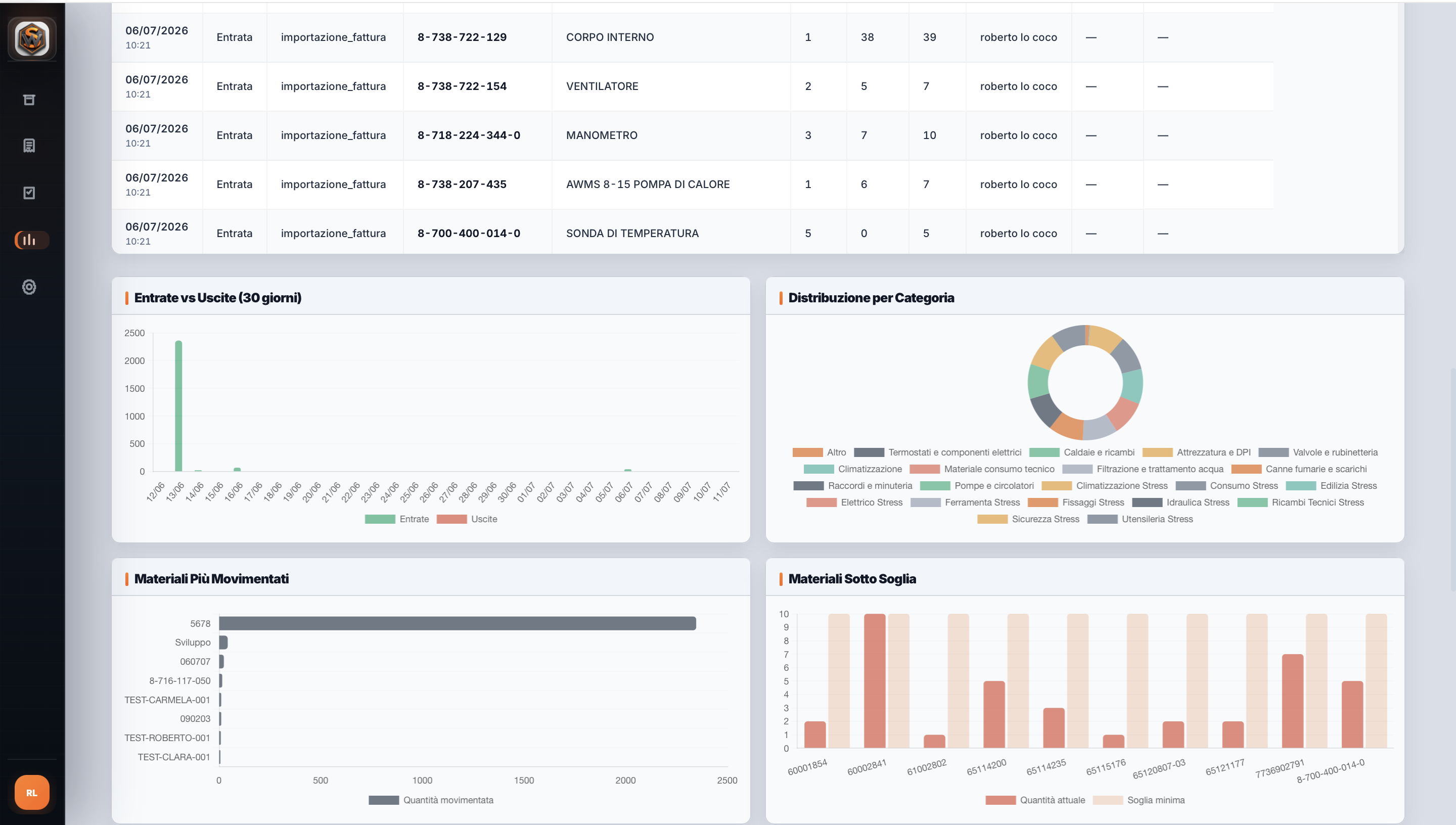
Task: Toggle the Altro category legend item
Action: 819,452
